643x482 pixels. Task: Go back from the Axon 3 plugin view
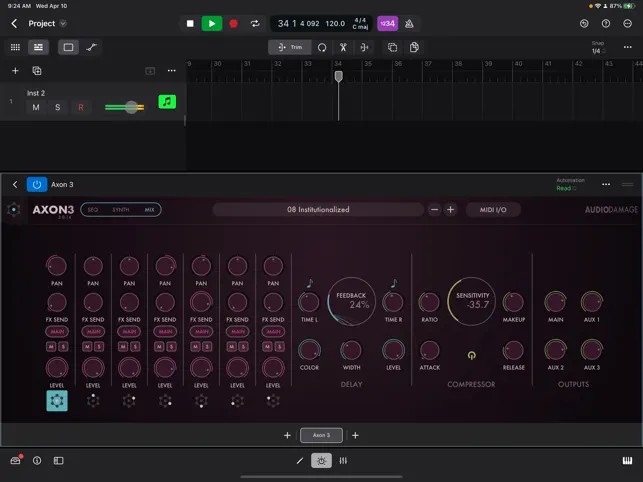tap(15, 185)
